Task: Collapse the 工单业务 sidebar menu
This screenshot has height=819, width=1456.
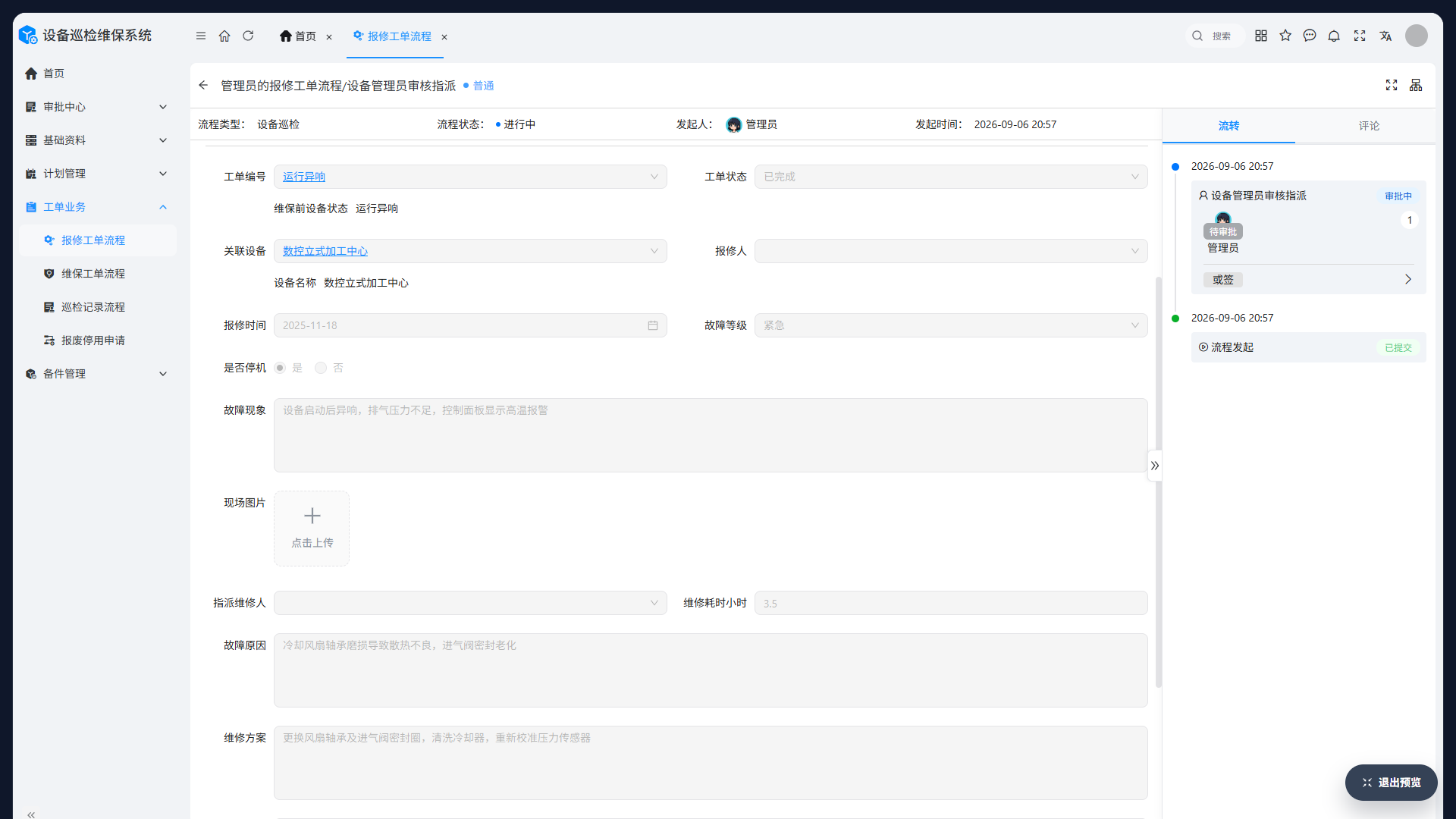Action: 97,207
